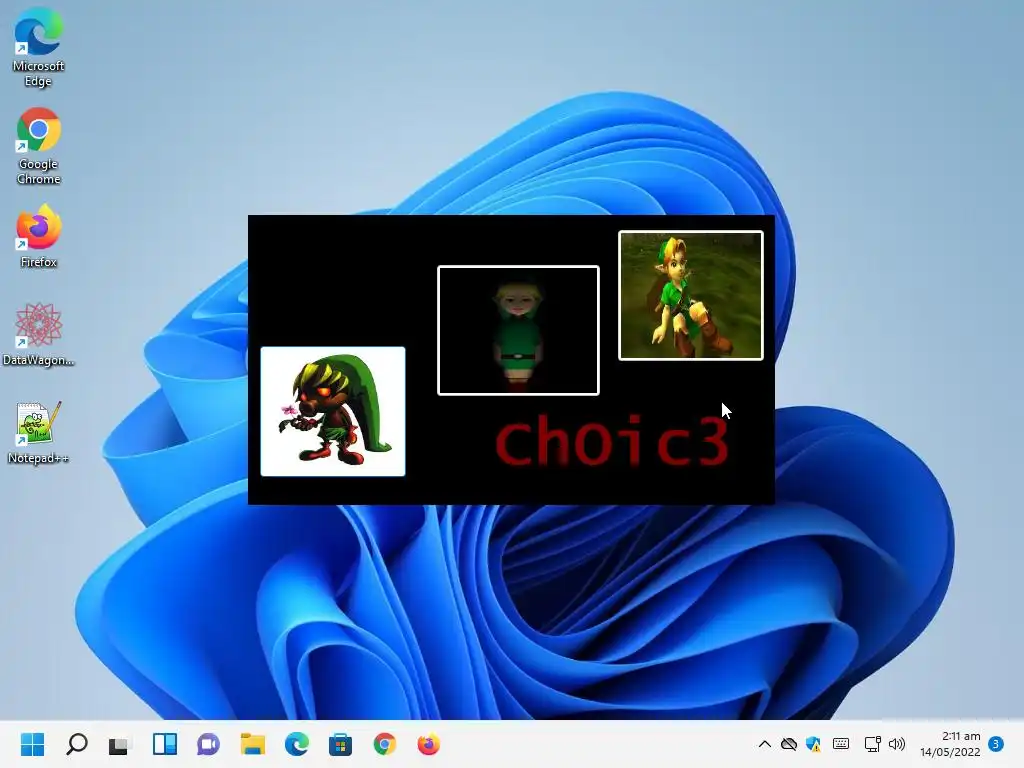Open Google Chrome desktop shortcut

38,146
